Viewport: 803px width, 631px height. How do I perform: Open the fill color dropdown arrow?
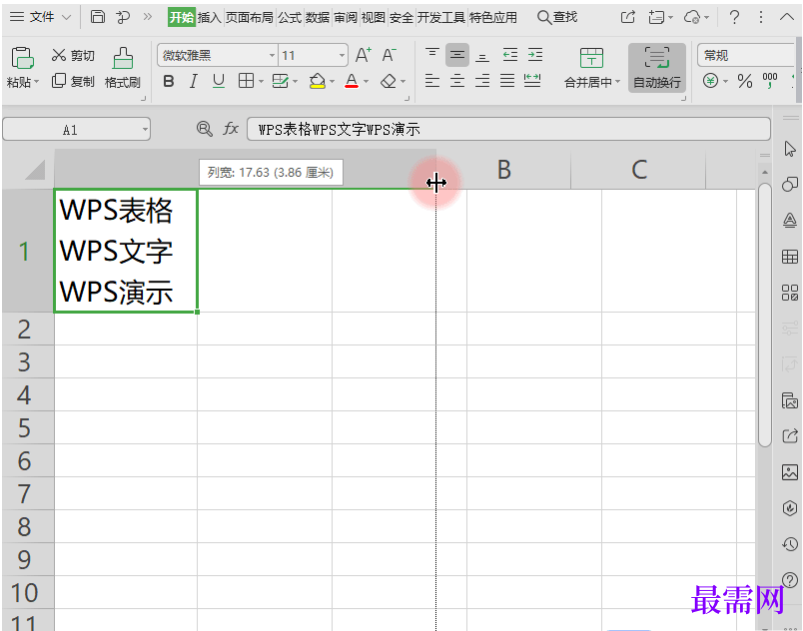tap(332, 81)
